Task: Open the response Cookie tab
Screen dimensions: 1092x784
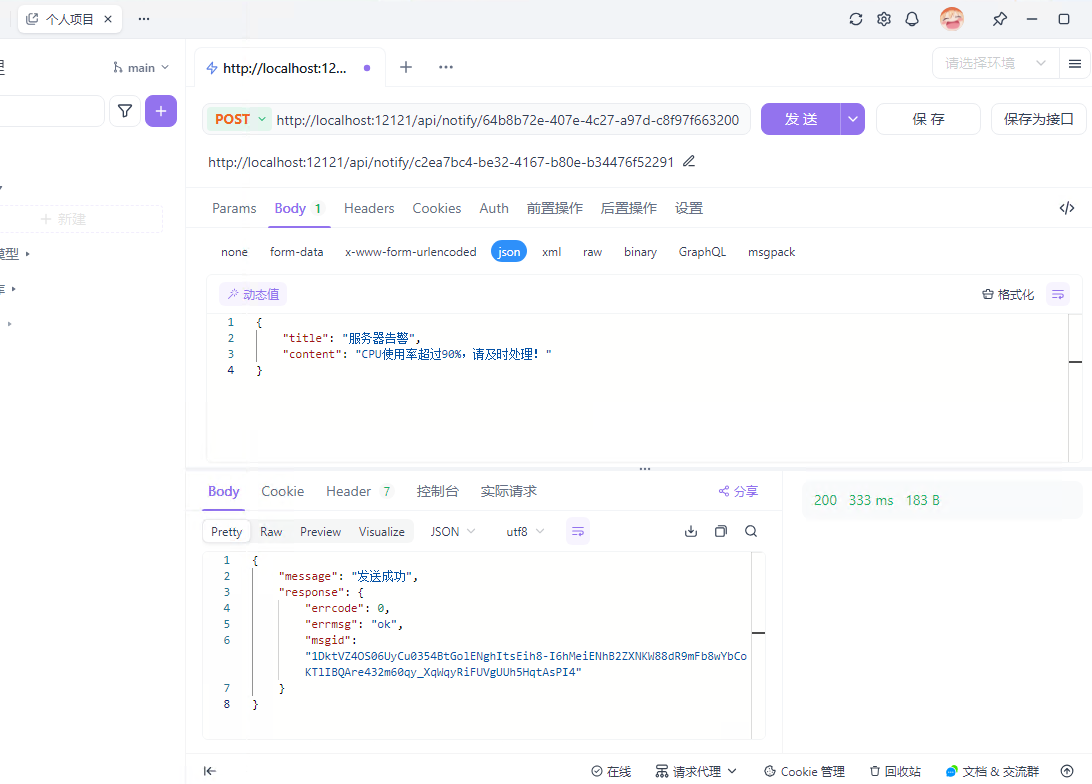Action: point(282,491)
